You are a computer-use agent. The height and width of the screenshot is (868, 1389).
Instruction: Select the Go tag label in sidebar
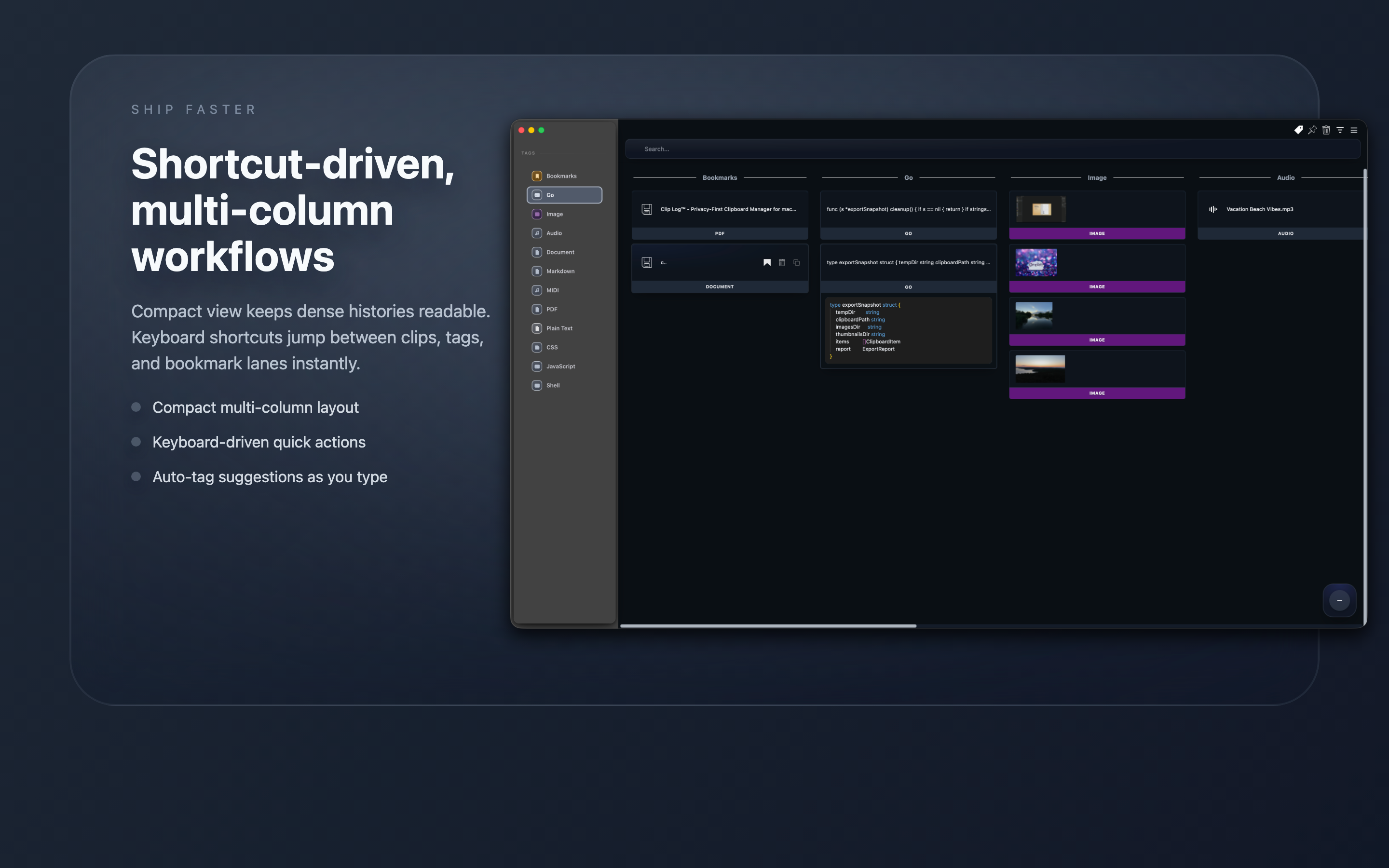tap(550, 195)
